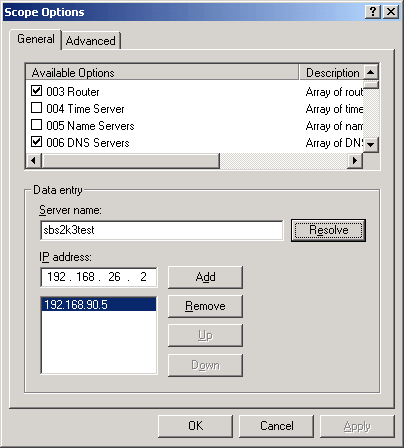Toggle the 006 DNS Servers checkbox
This screenshot has height=448, width=404.
pos(36,142)
